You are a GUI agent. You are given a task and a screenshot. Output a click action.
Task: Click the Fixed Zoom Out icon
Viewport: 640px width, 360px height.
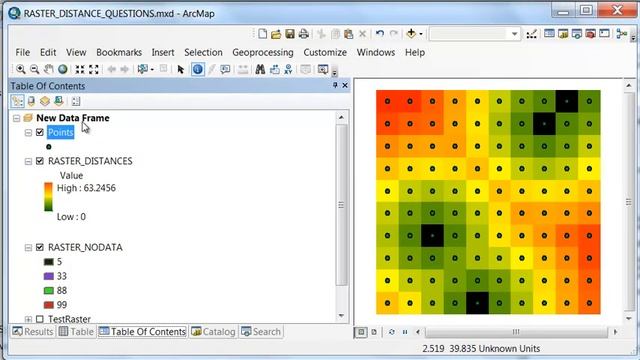pyautogui.click(x=94, y=69)
